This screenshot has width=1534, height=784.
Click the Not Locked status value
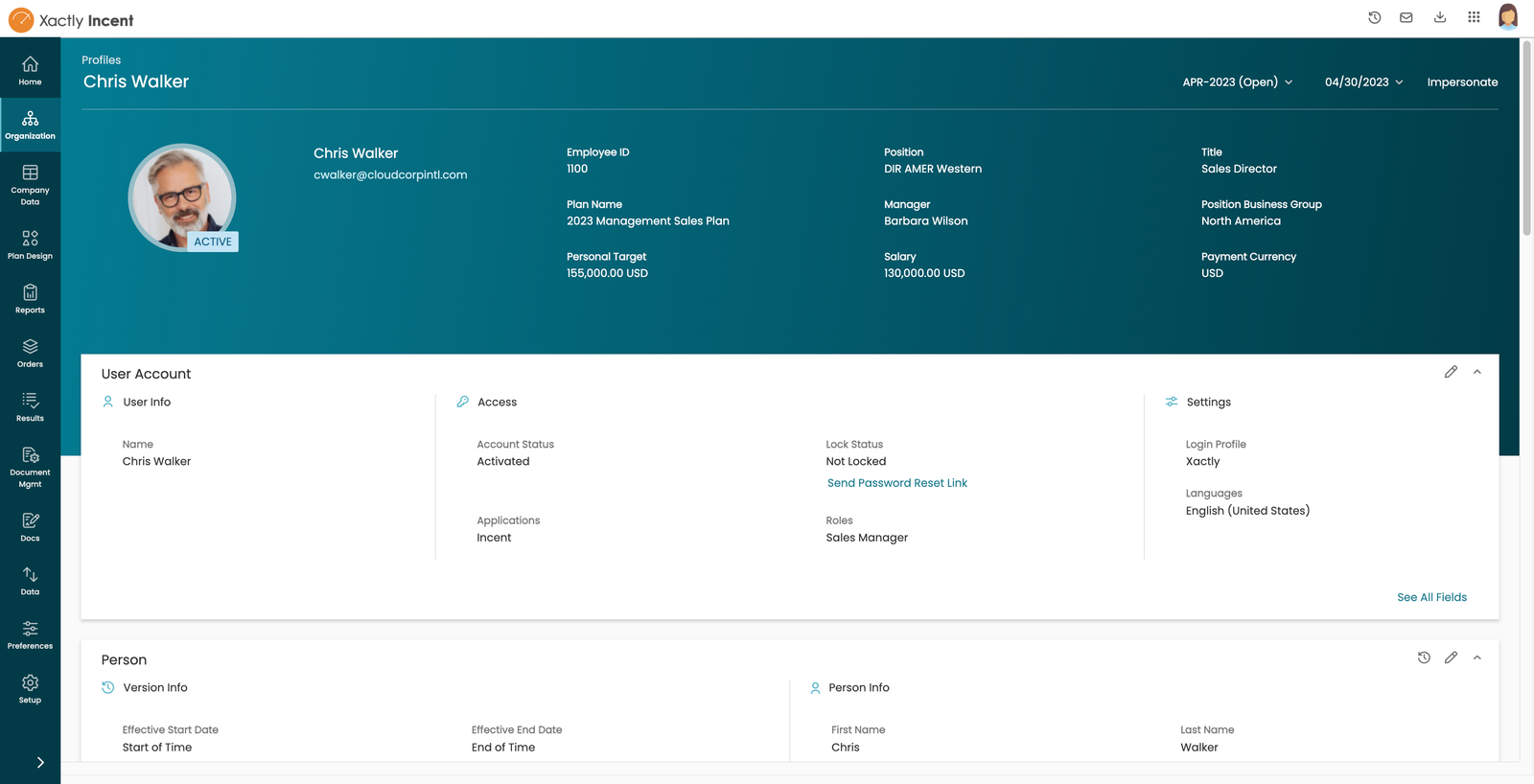pos(856,462)
